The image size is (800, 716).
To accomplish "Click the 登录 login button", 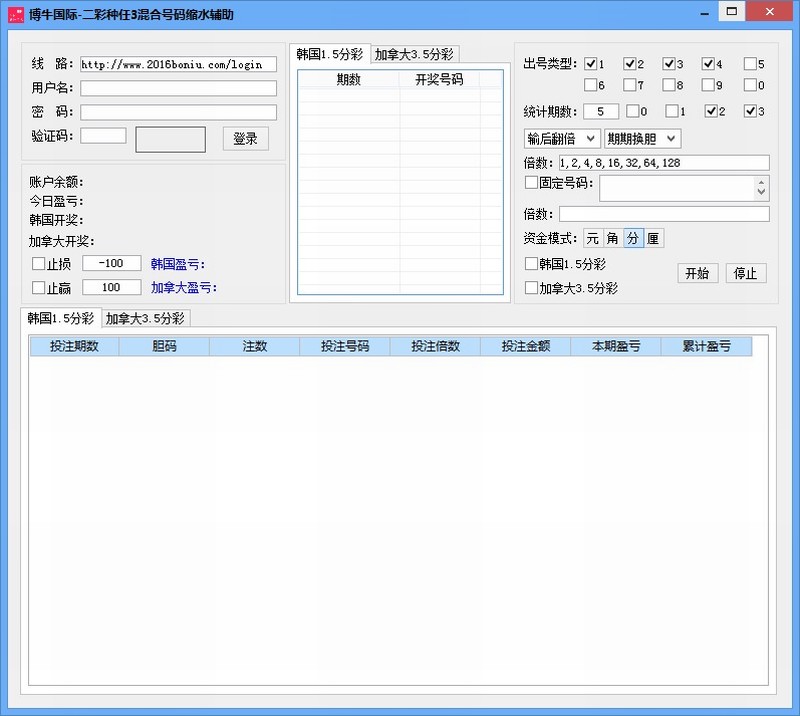I will 245,139.
